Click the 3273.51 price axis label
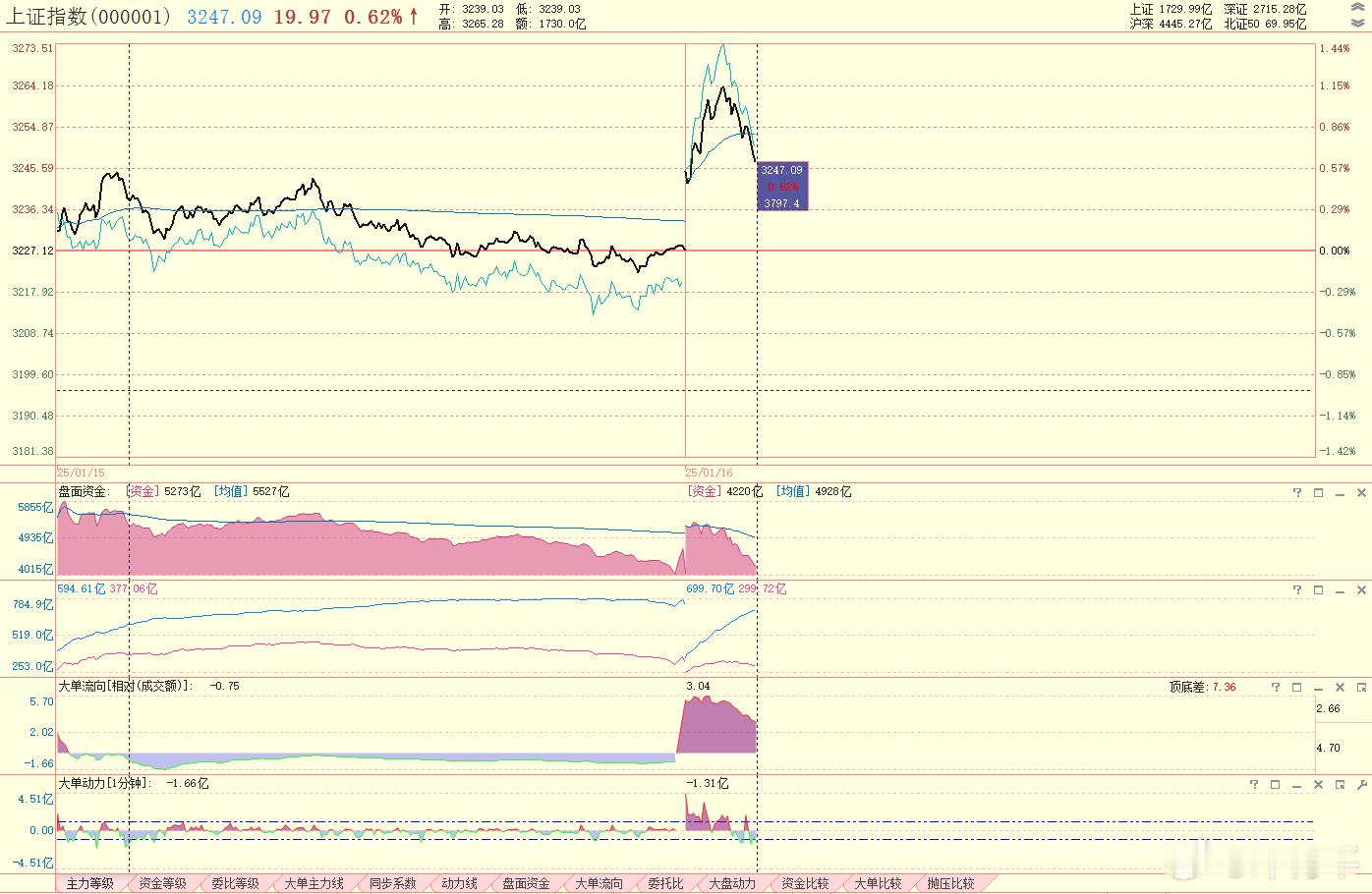 click(33, 48)
